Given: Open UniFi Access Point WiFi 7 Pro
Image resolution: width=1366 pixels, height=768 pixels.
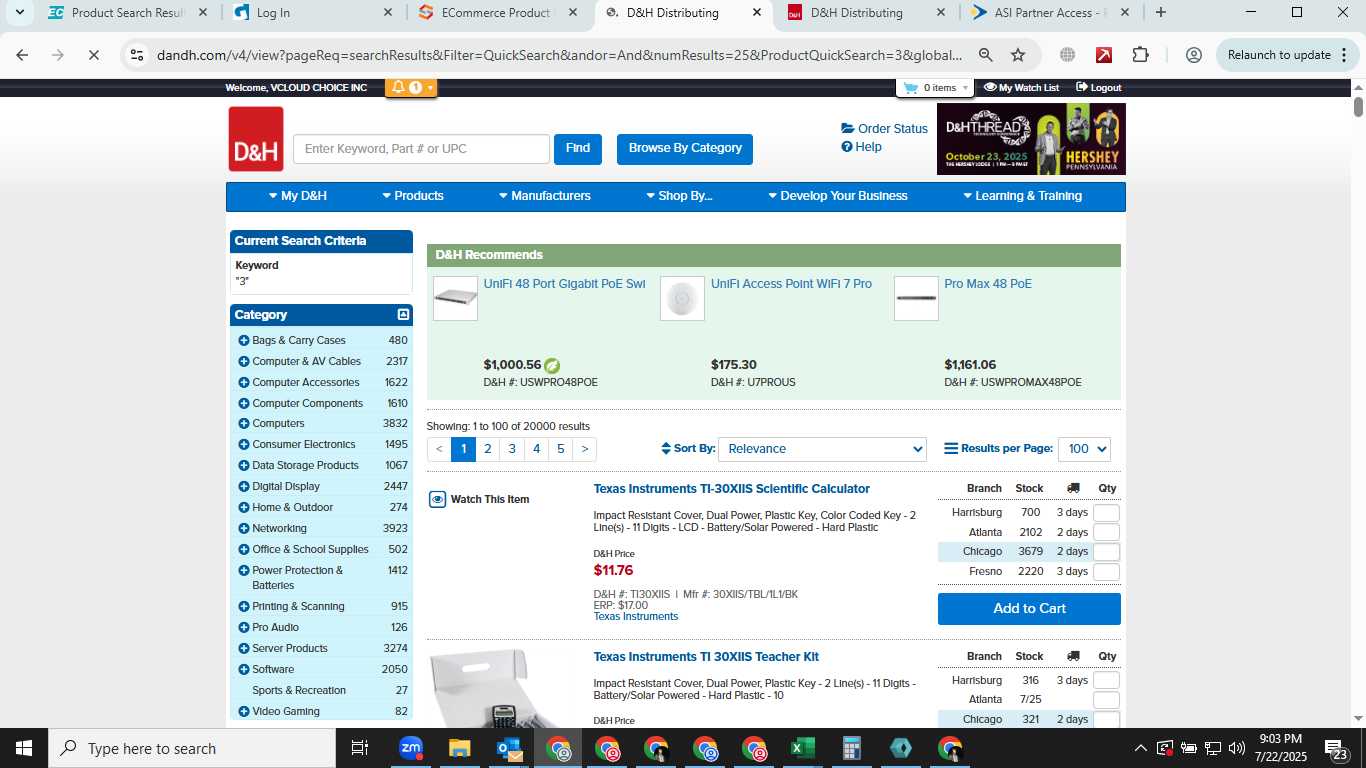Looking at the screenshot, I should [791, 284].
